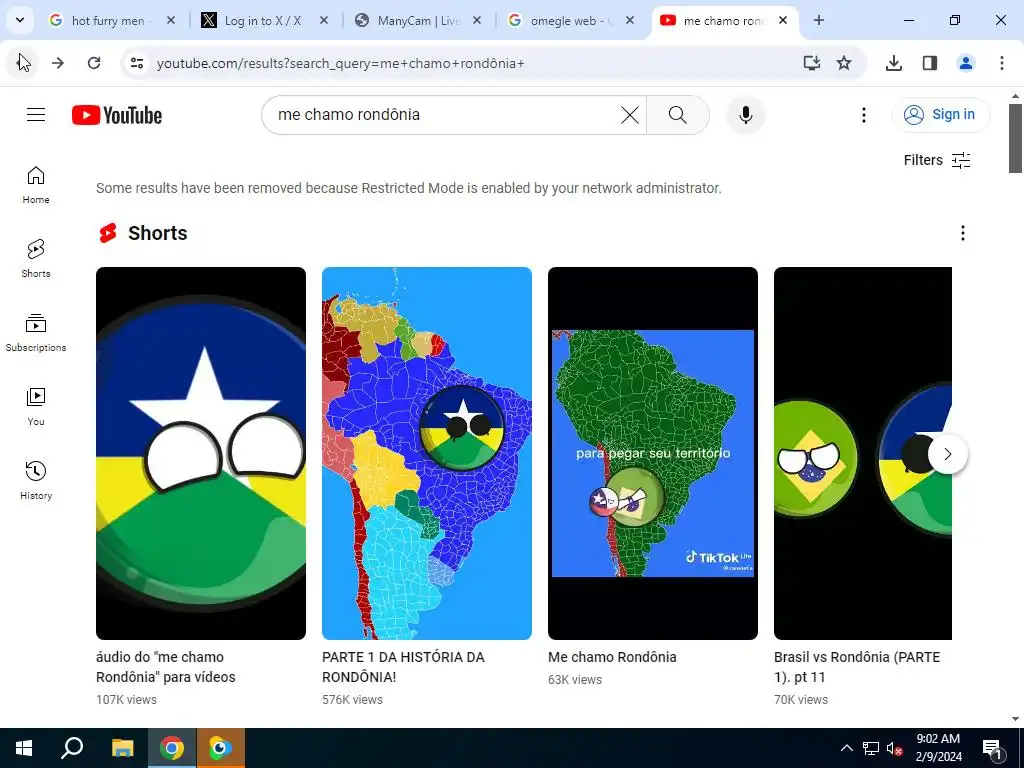Click the Sign in button
The height and width of the screenshot is (768, 1024).
pyautogui.click(x=941, y=114)
